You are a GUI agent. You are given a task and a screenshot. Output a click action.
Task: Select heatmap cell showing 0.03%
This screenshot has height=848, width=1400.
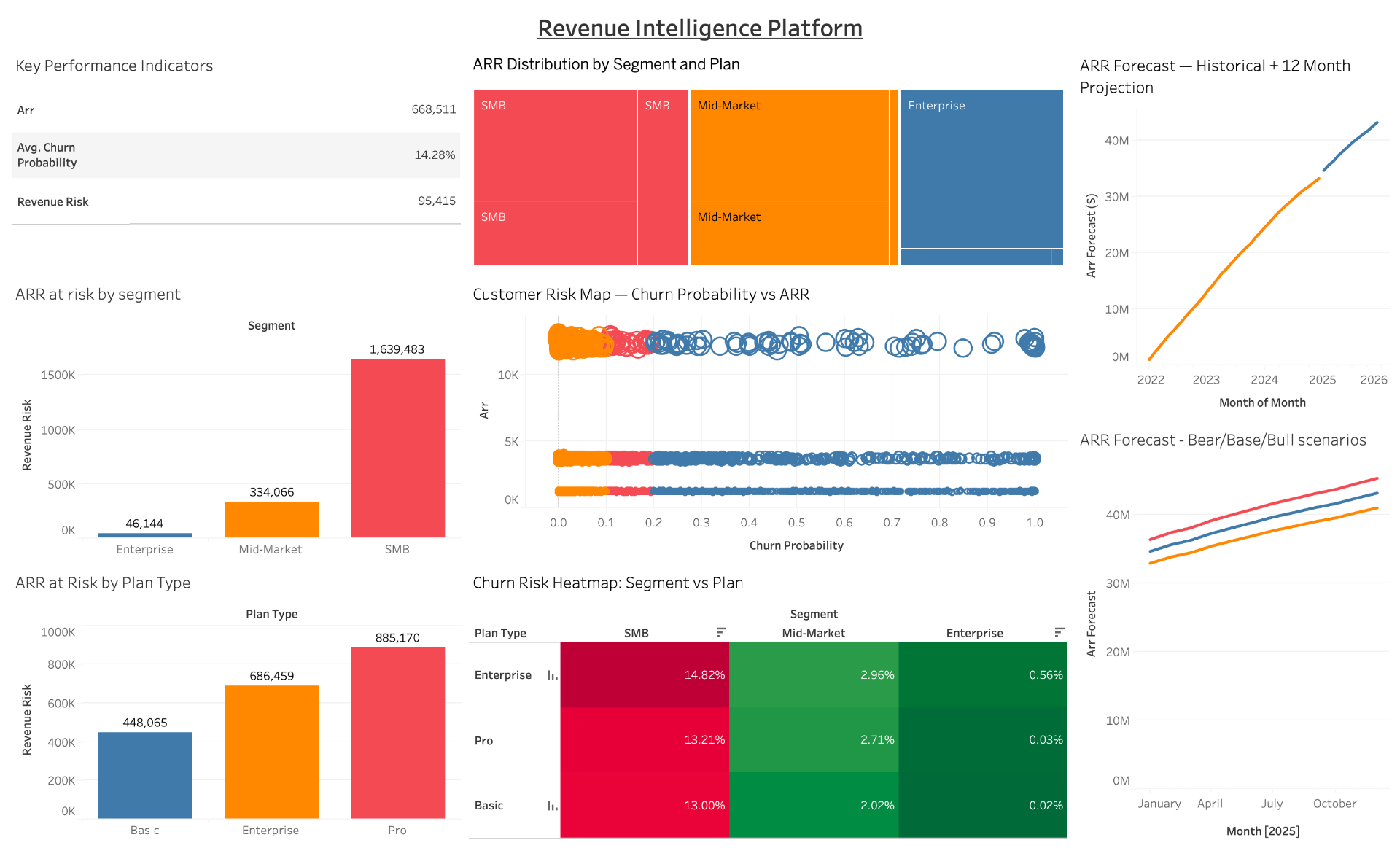(x=983, y=740)
